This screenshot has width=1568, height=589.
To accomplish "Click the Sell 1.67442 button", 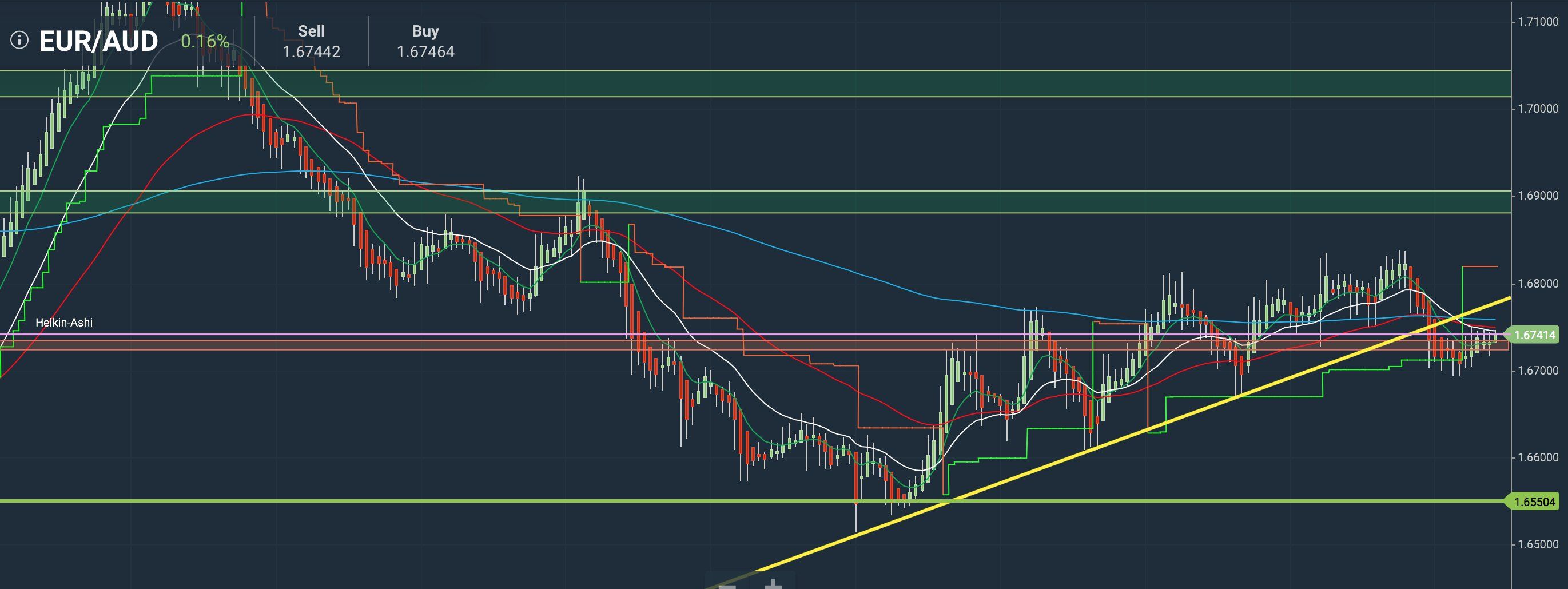I will pyautogui.click(x=311, y=41).
